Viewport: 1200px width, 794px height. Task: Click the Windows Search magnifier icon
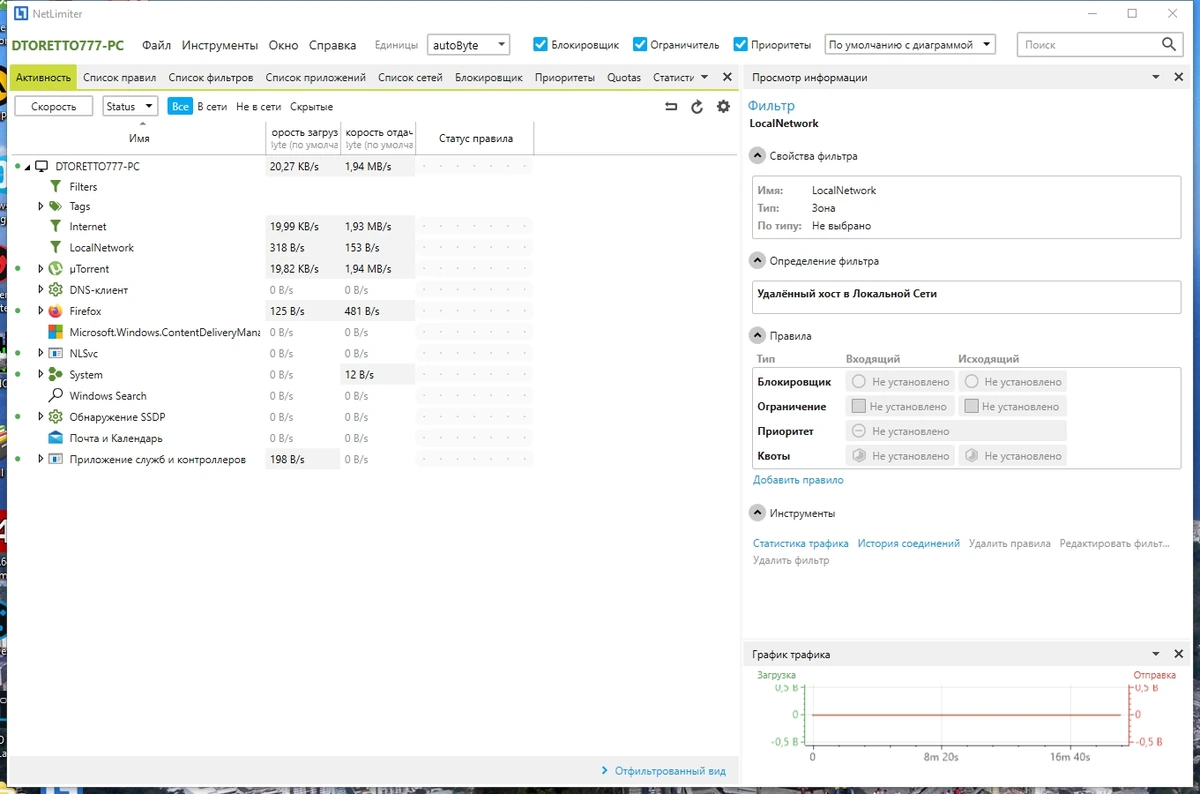56,396
